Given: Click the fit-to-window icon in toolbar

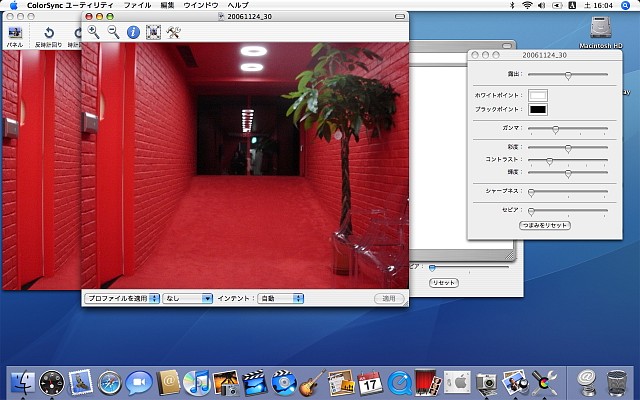Looking at the screenshot, I should pyautogui.click(x=153, y=32).
